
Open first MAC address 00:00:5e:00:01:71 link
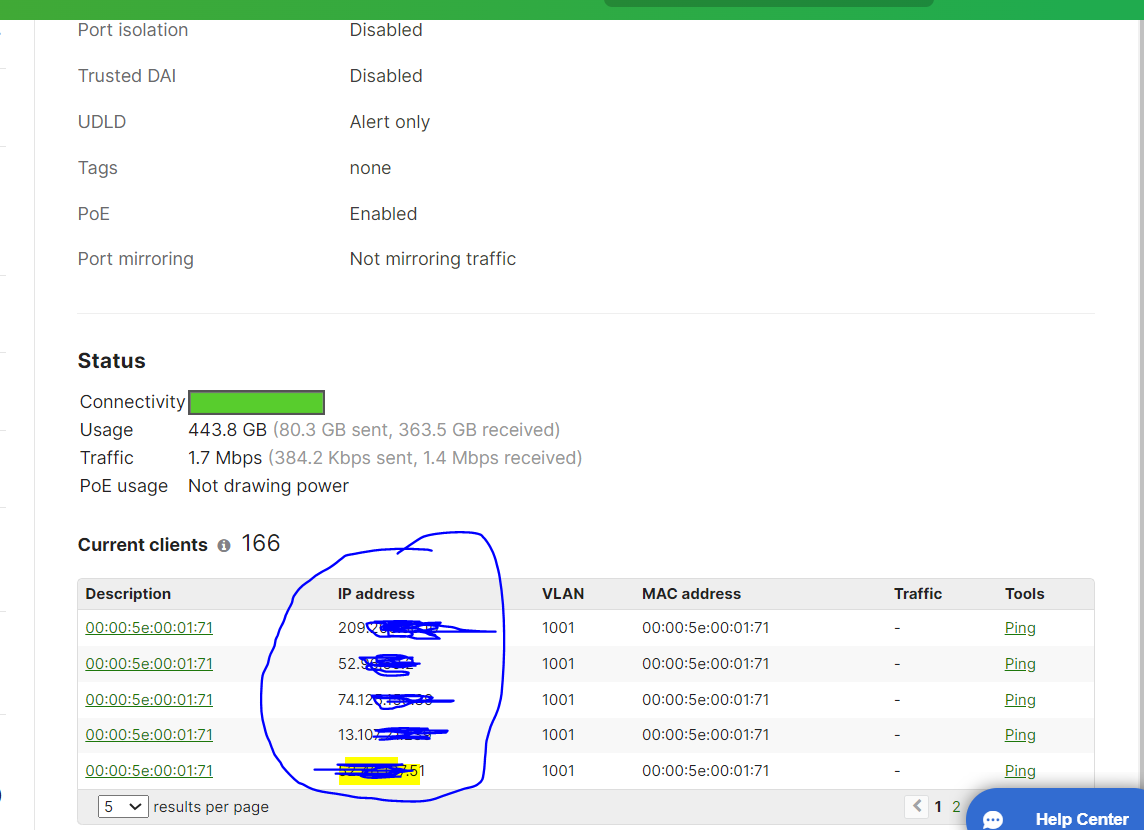pyautogui.click(x=148, y=627)
